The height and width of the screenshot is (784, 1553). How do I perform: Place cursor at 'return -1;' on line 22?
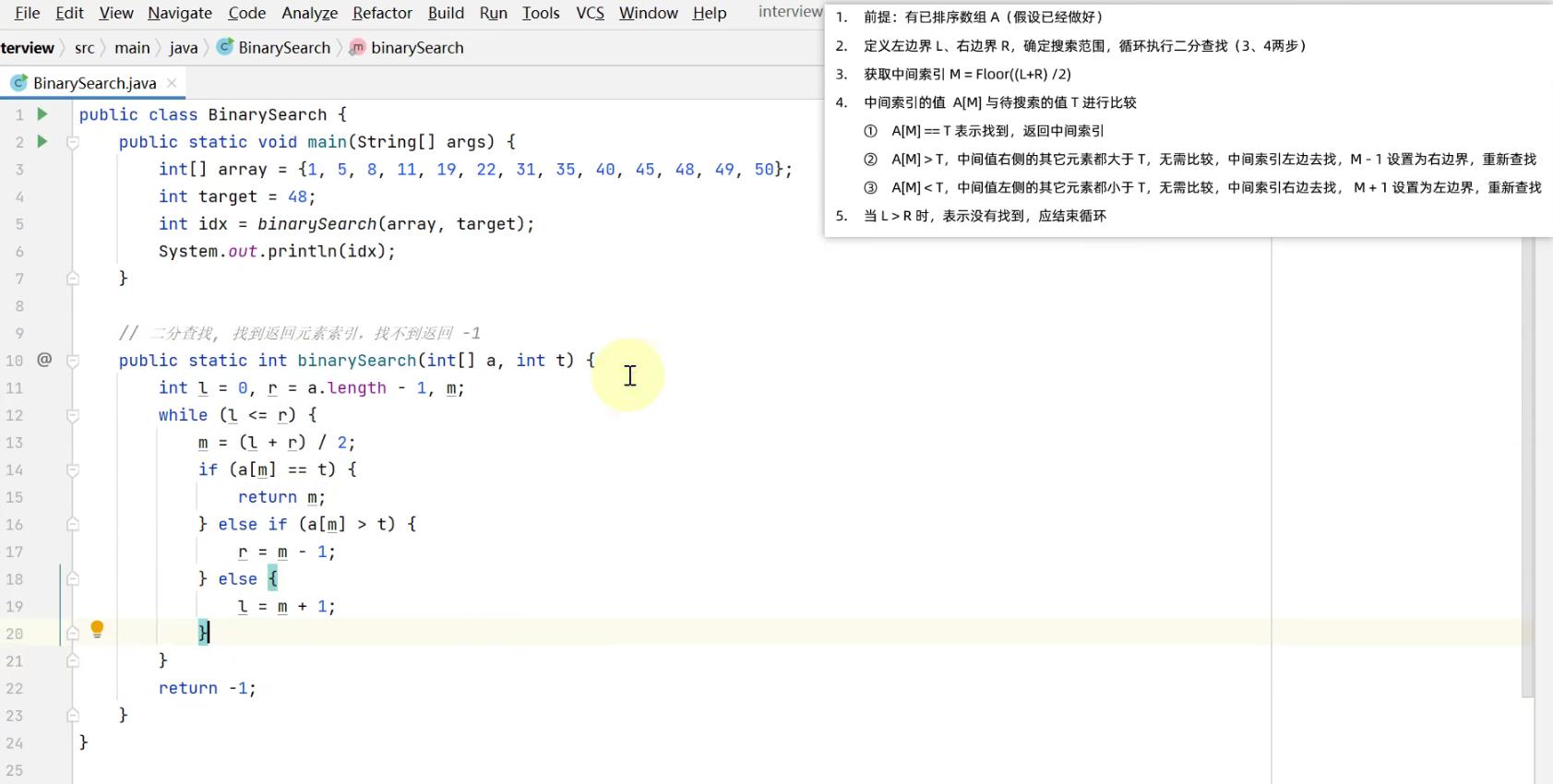[207, 688]
